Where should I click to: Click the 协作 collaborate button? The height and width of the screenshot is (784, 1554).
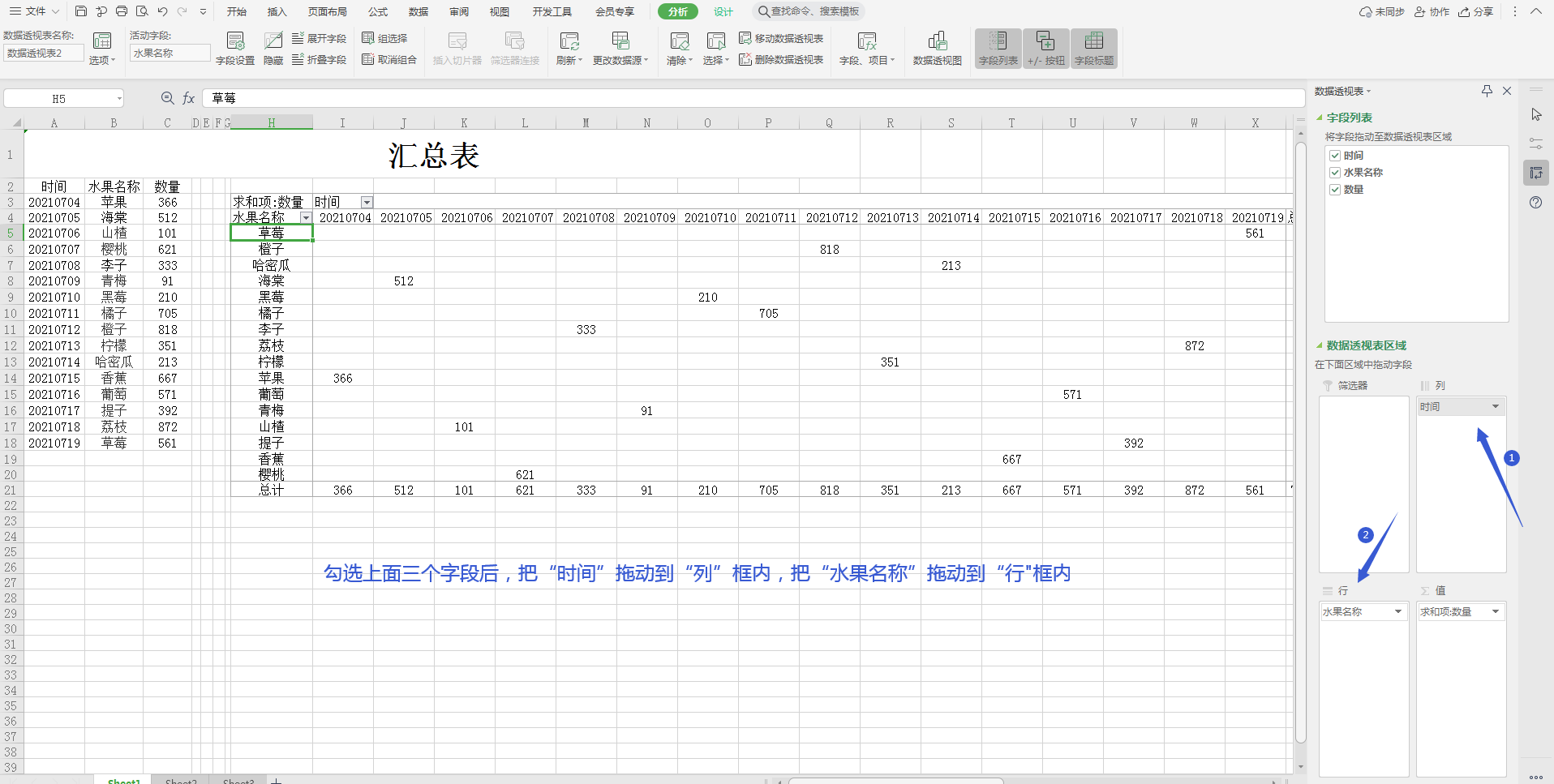[1432, 11]
